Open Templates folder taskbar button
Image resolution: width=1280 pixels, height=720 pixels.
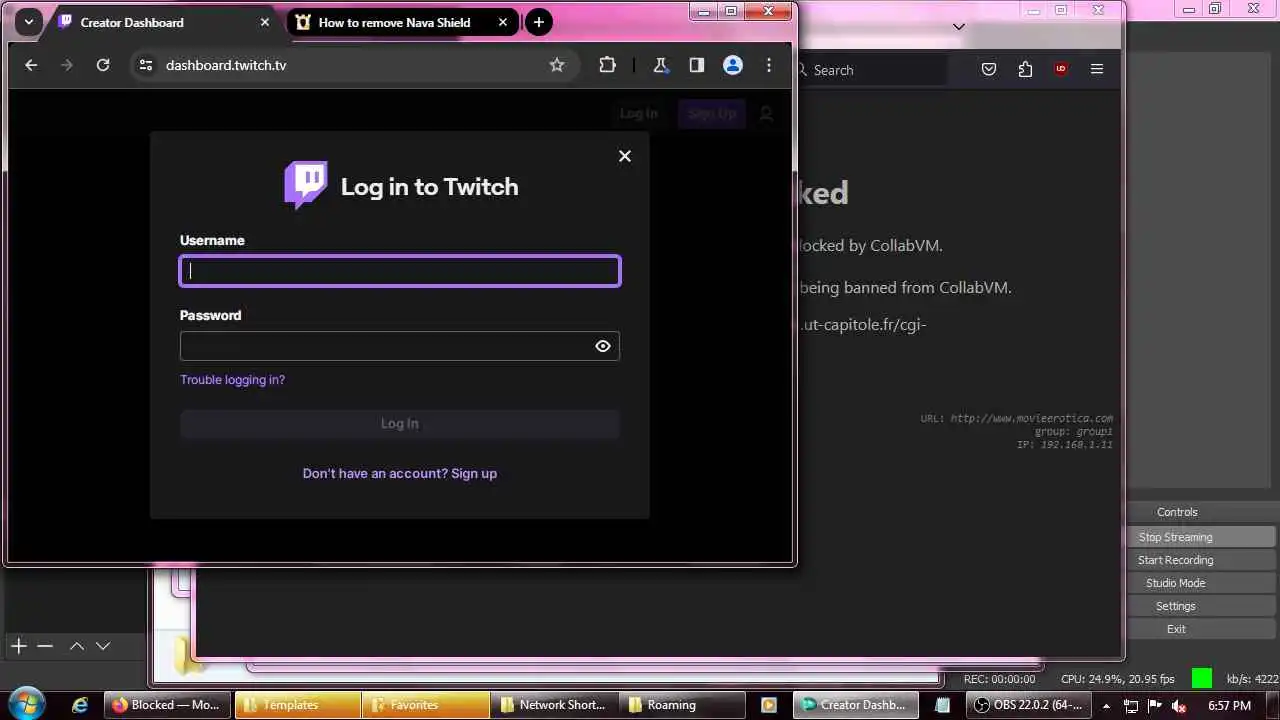pyautogui.click(x=298, y=705)
